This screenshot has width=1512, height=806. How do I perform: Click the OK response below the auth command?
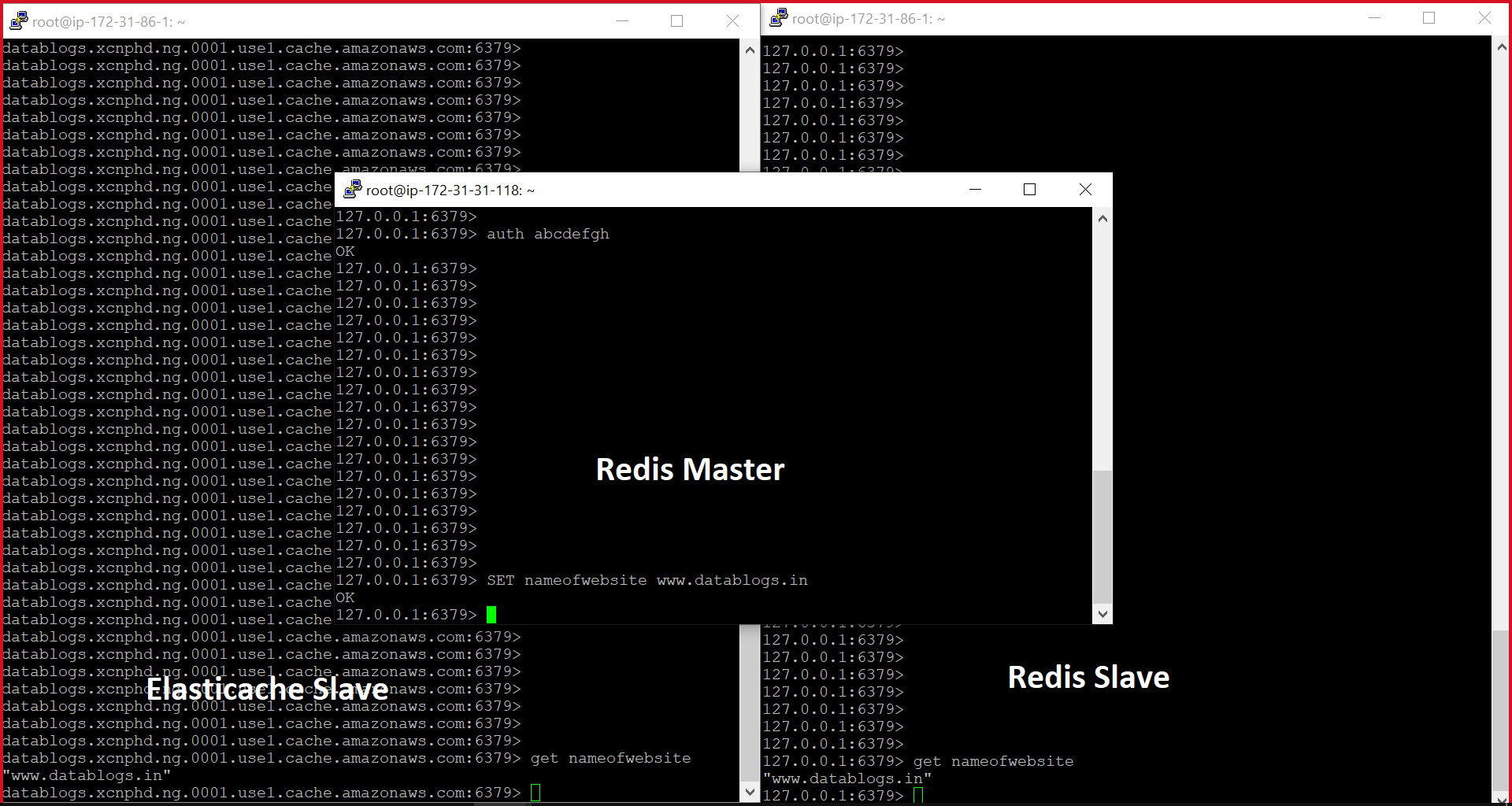(x=345, y=251)
